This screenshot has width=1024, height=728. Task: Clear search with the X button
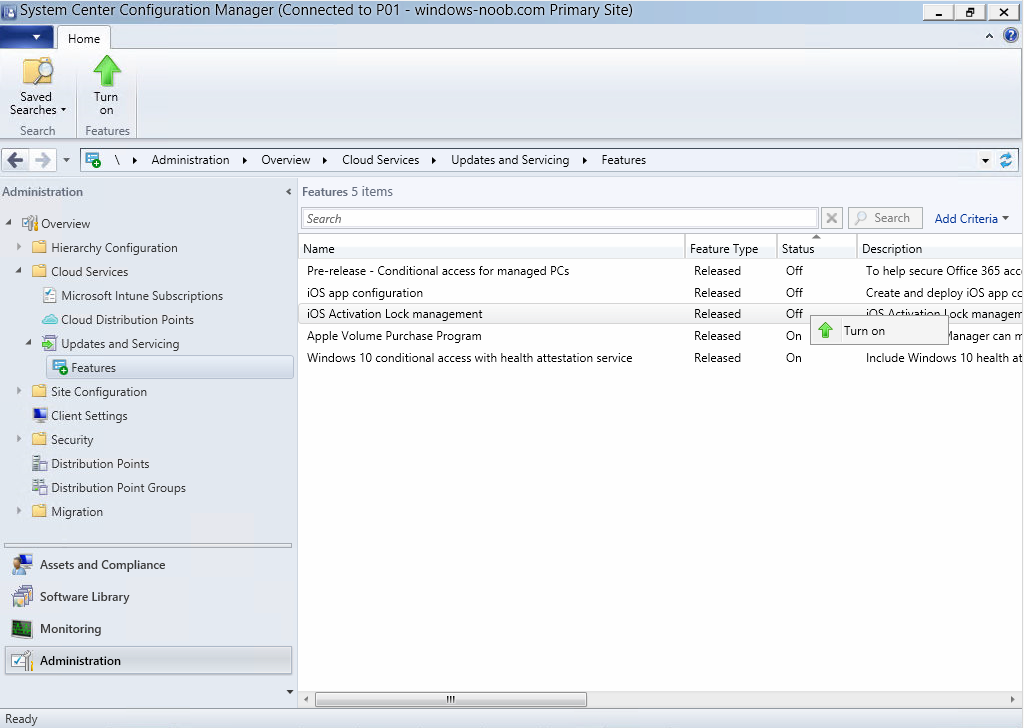(x=831, y=218)
